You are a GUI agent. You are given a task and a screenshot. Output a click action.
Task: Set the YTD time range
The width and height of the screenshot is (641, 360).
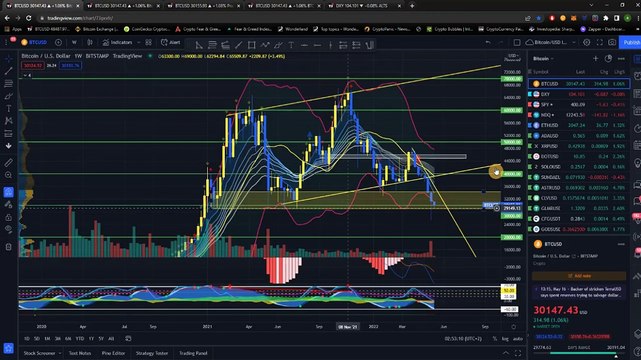coord(80,339)
